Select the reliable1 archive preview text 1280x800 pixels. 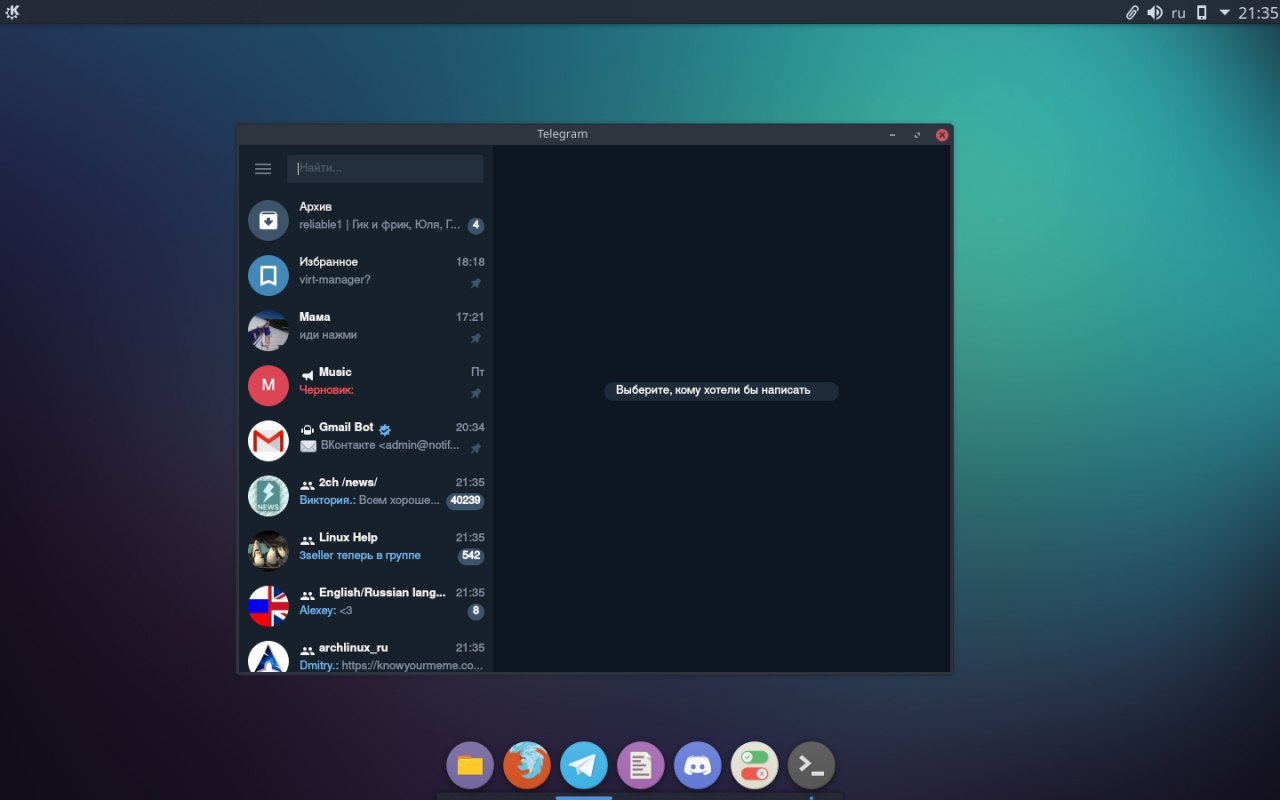(380, 225)
